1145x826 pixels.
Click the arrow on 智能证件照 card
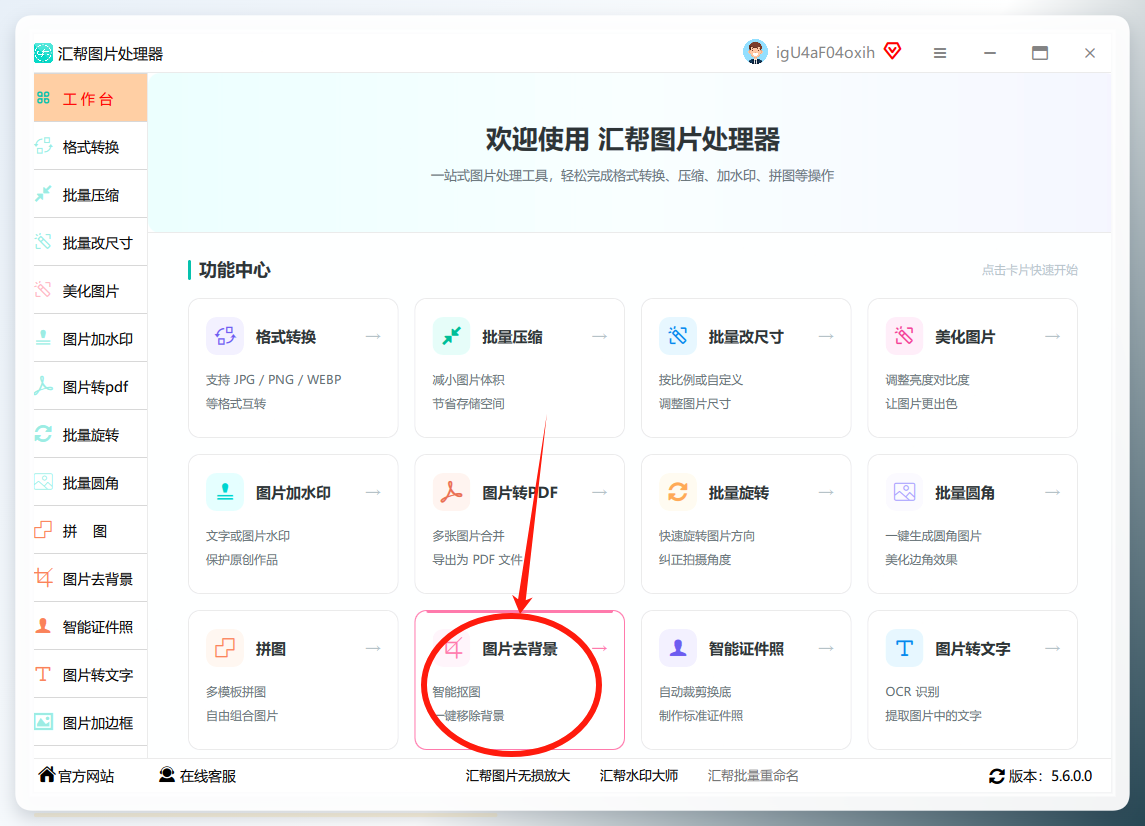tap(826, 649)
